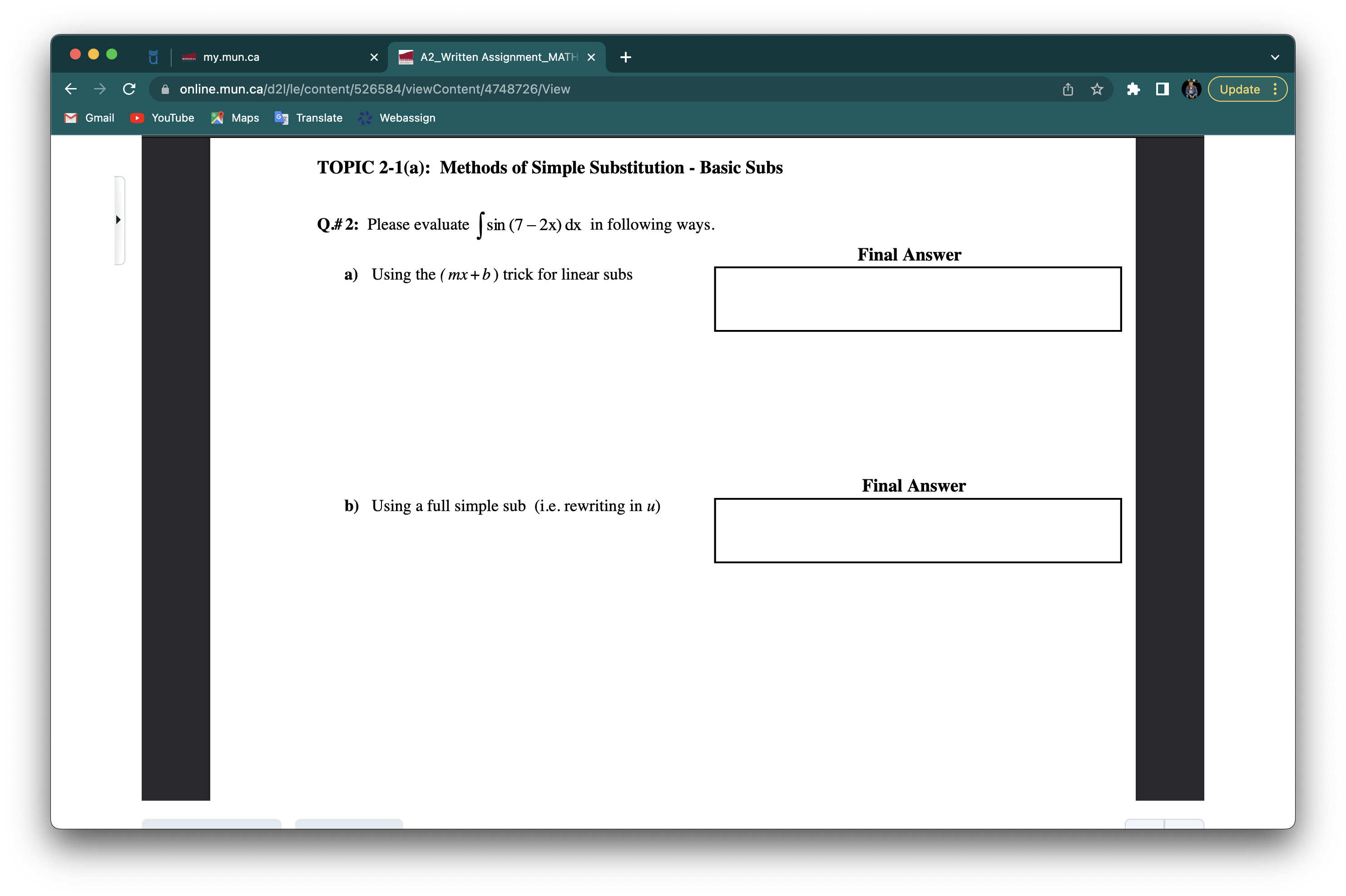
Task: Click the lock icon to view site security
Action: 166,89
